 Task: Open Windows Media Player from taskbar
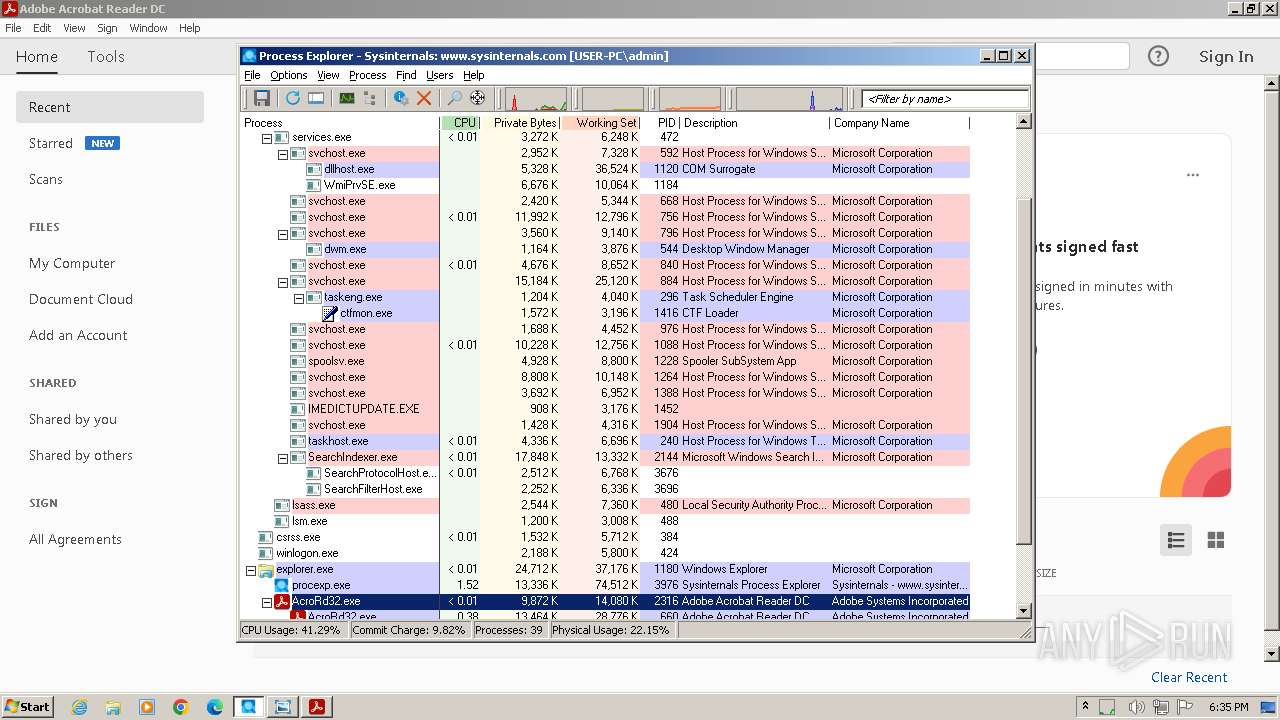pyautogui.click(x=147, y=707)
